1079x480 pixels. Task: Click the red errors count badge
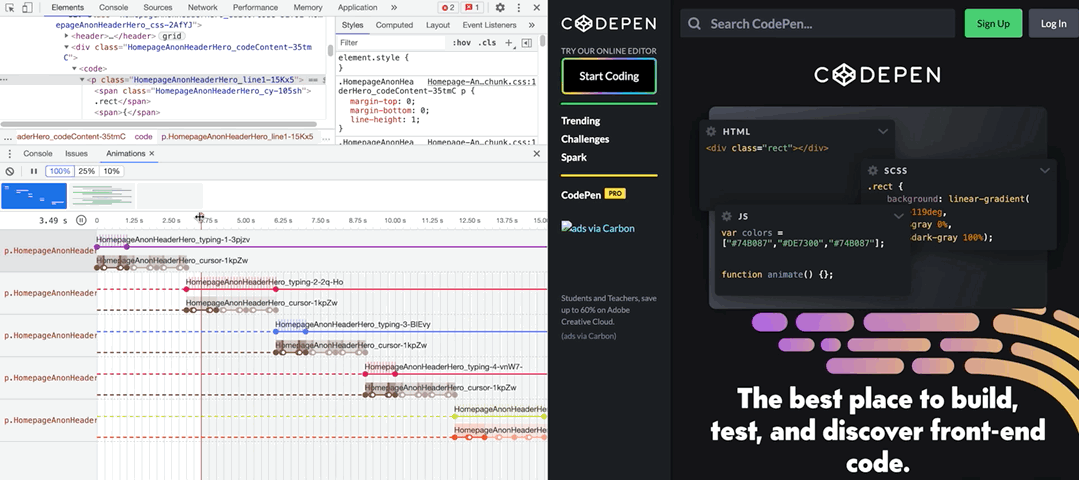[x=448, y=8]
